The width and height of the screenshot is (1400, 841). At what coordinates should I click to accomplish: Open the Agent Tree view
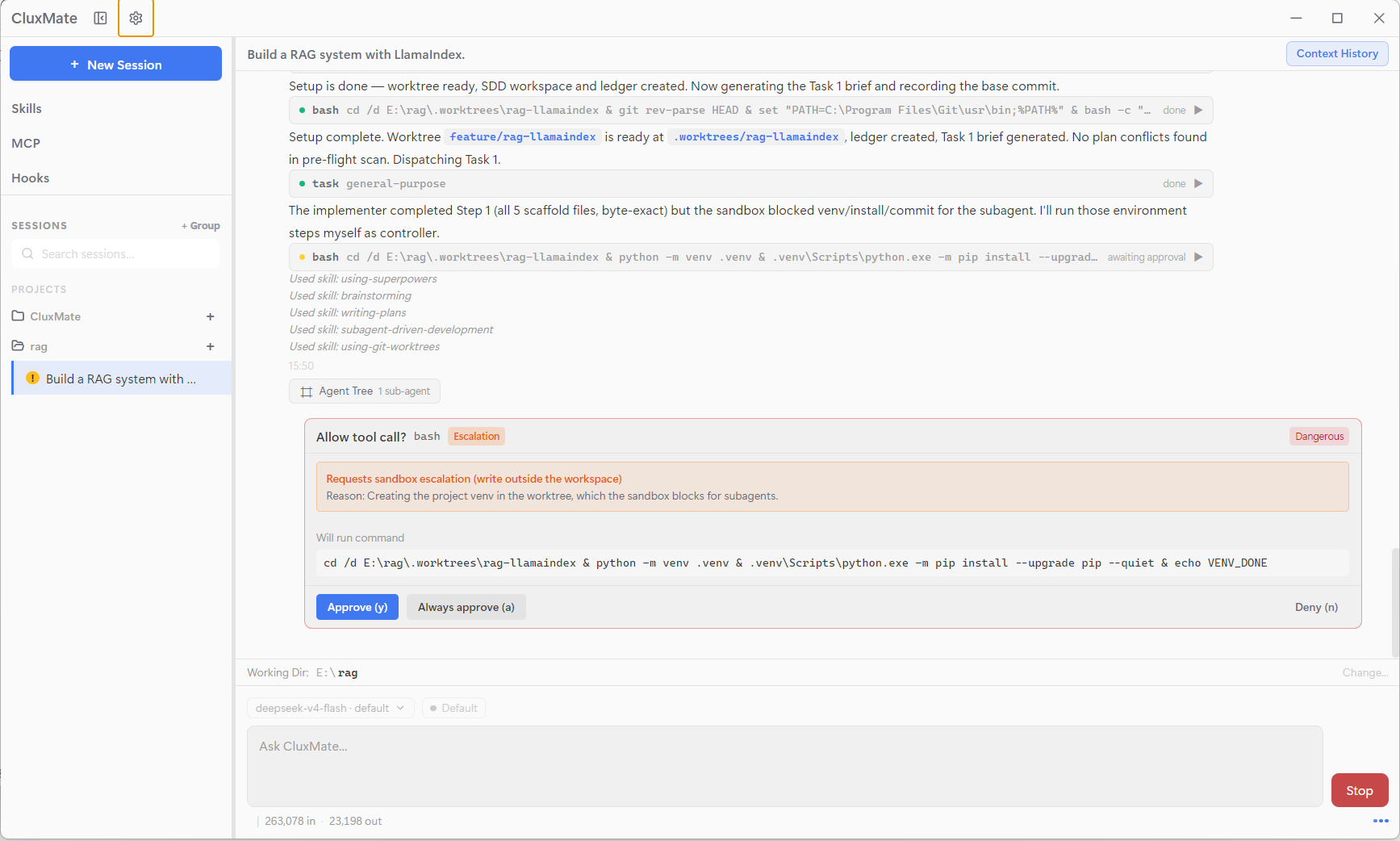point(365,391)
